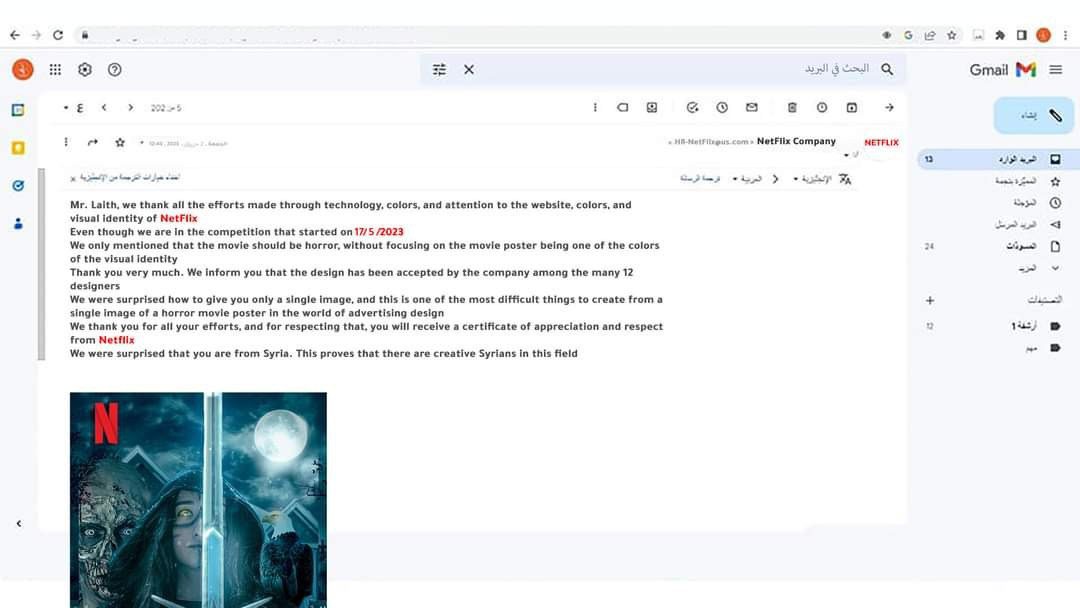
Task: Snooze the email with the clock icon
Action: click(x=722, y=108)
